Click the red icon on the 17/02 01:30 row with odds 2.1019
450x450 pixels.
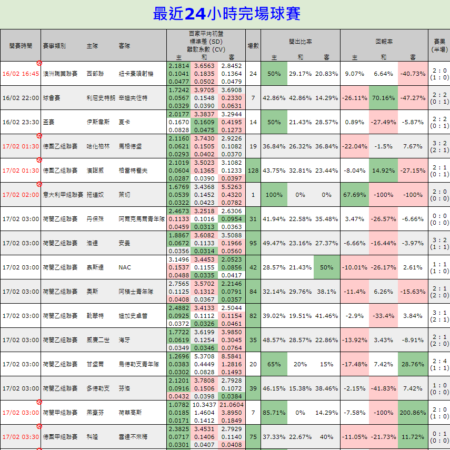click(x=39, y=160)
